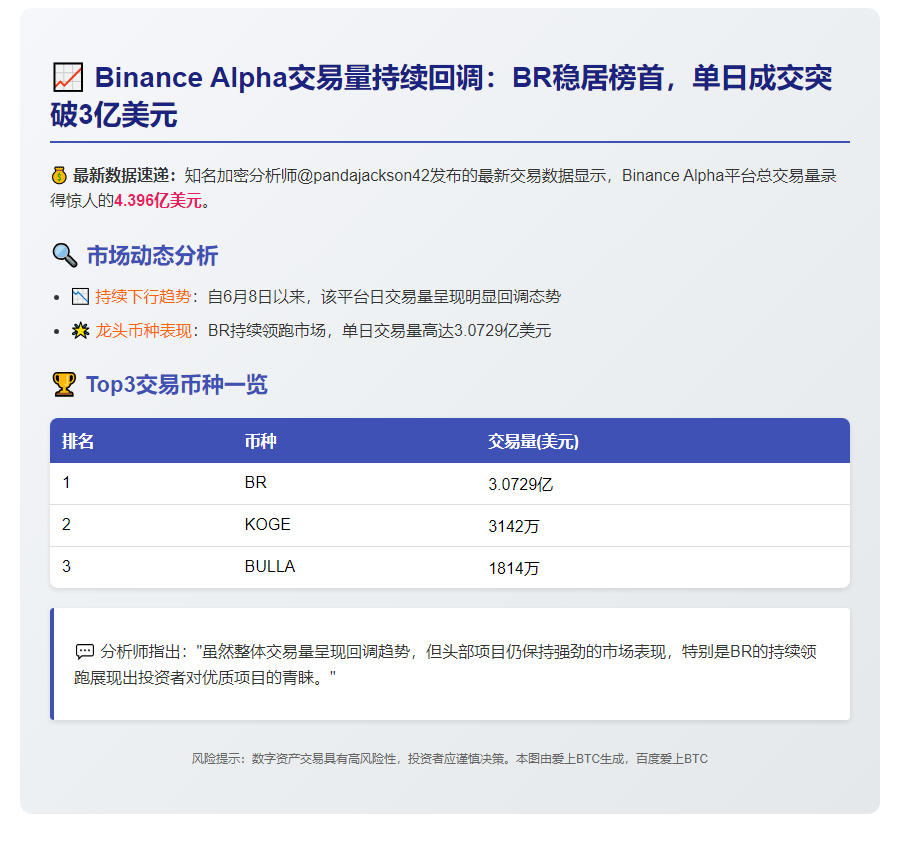Screen dimensions: 900x846
Task: Click the 自6月8日以来 bullet sentence
Action: tap(384, 297)
